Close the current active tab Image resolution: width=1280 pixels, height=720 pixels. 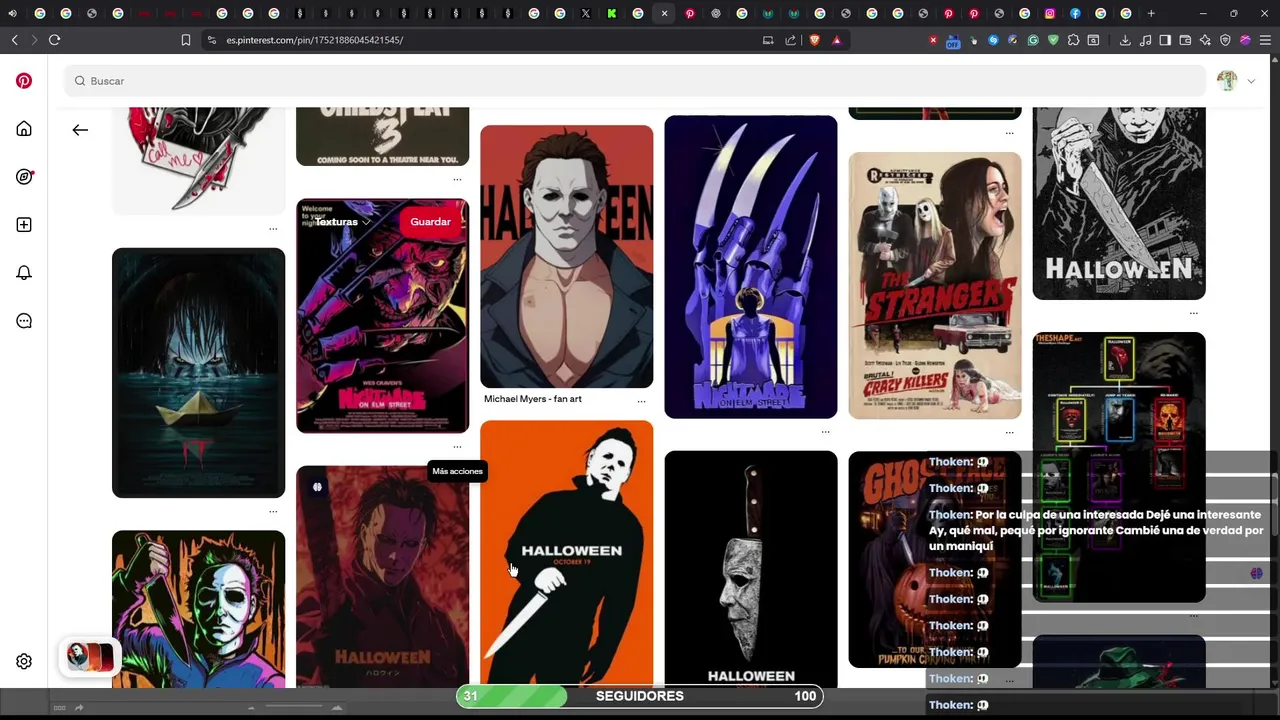664,13
